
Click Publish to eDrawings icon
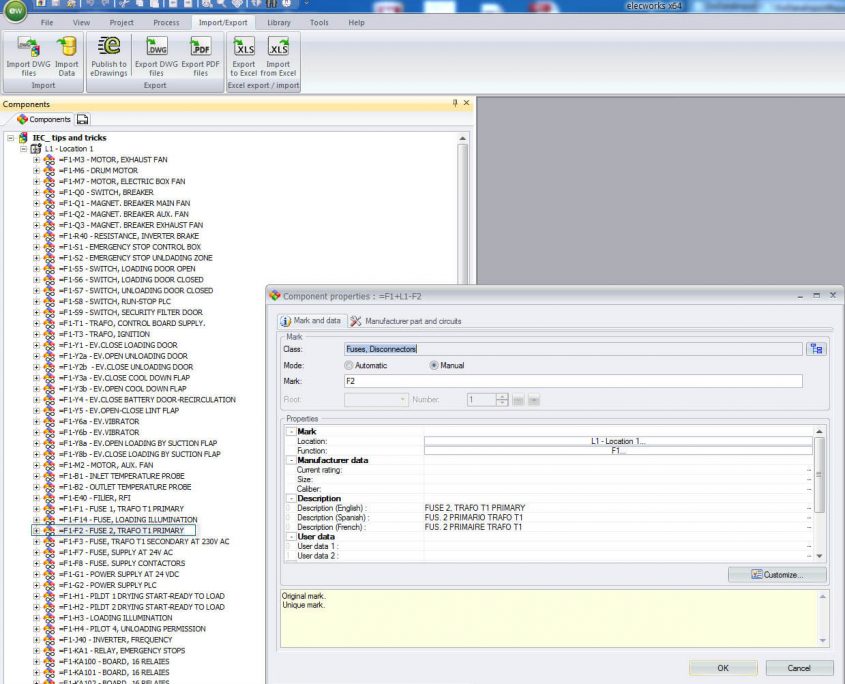(x=109, y=47)
